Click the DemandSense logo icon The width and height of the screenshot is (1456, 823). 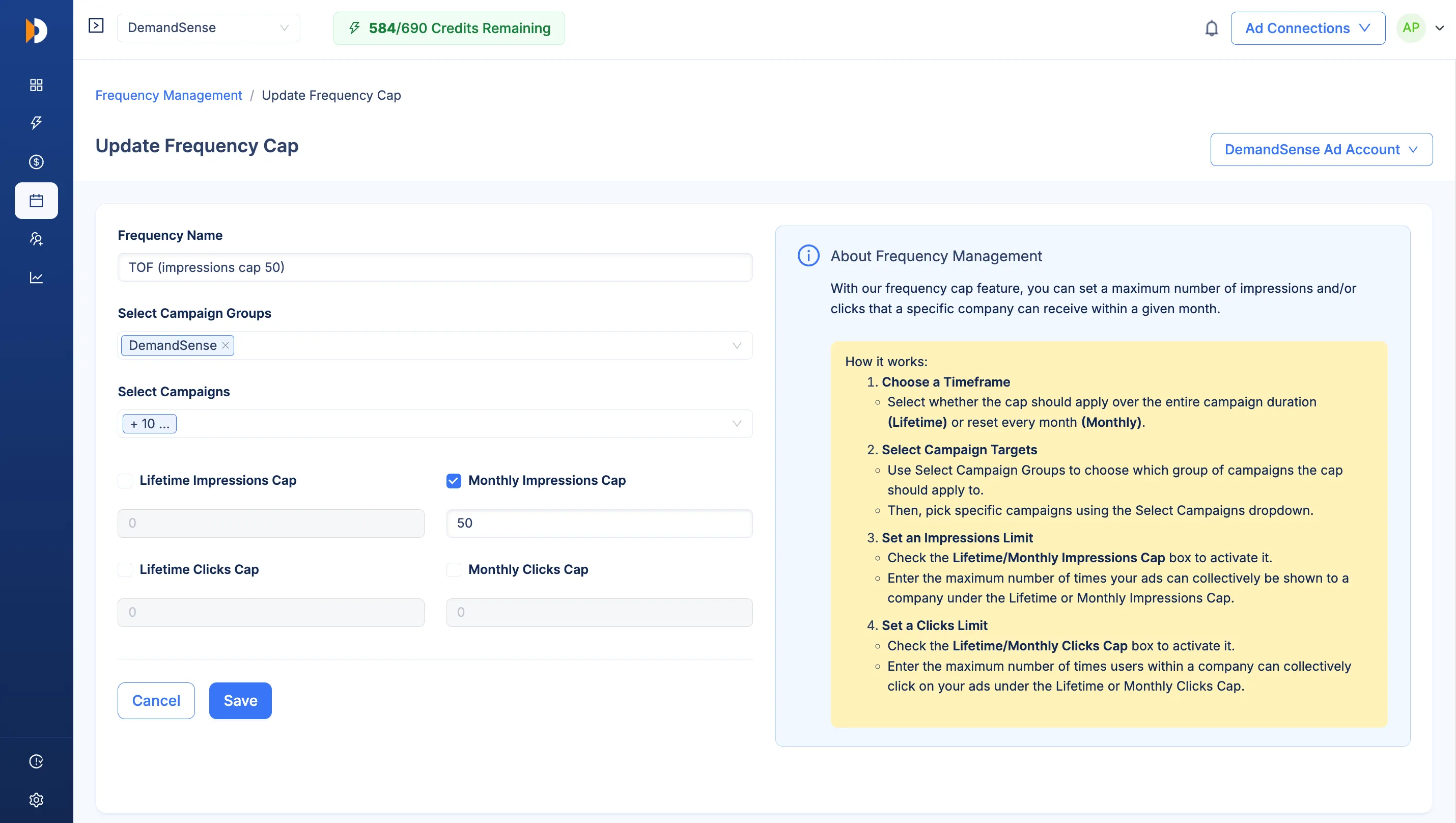pyautogui.click(x=36, y=30)
